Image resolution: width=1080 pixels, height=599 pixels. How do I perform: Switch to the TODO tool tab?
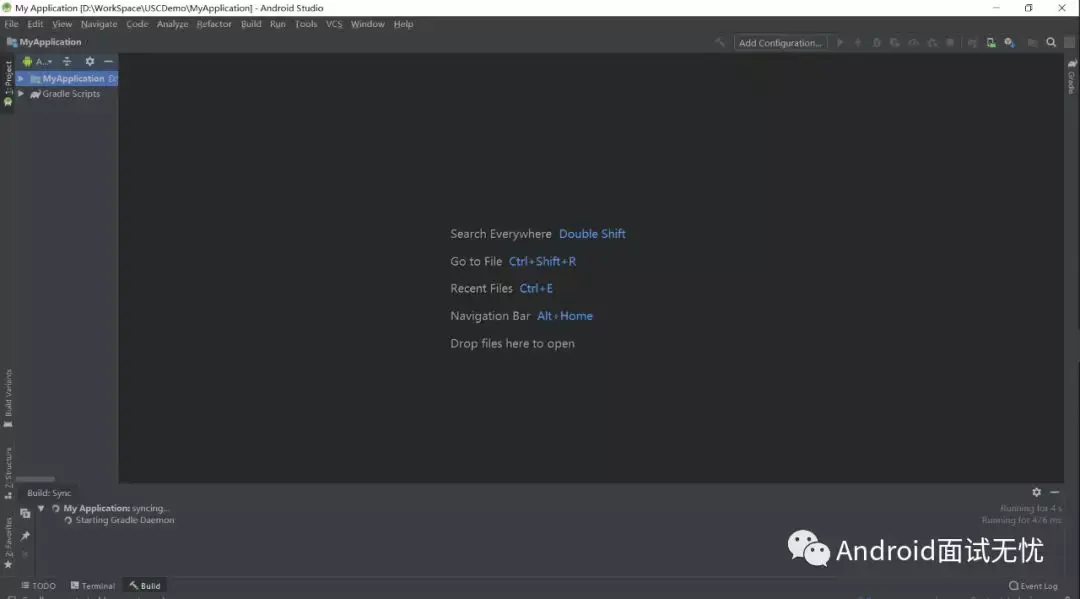coord(39,586)
